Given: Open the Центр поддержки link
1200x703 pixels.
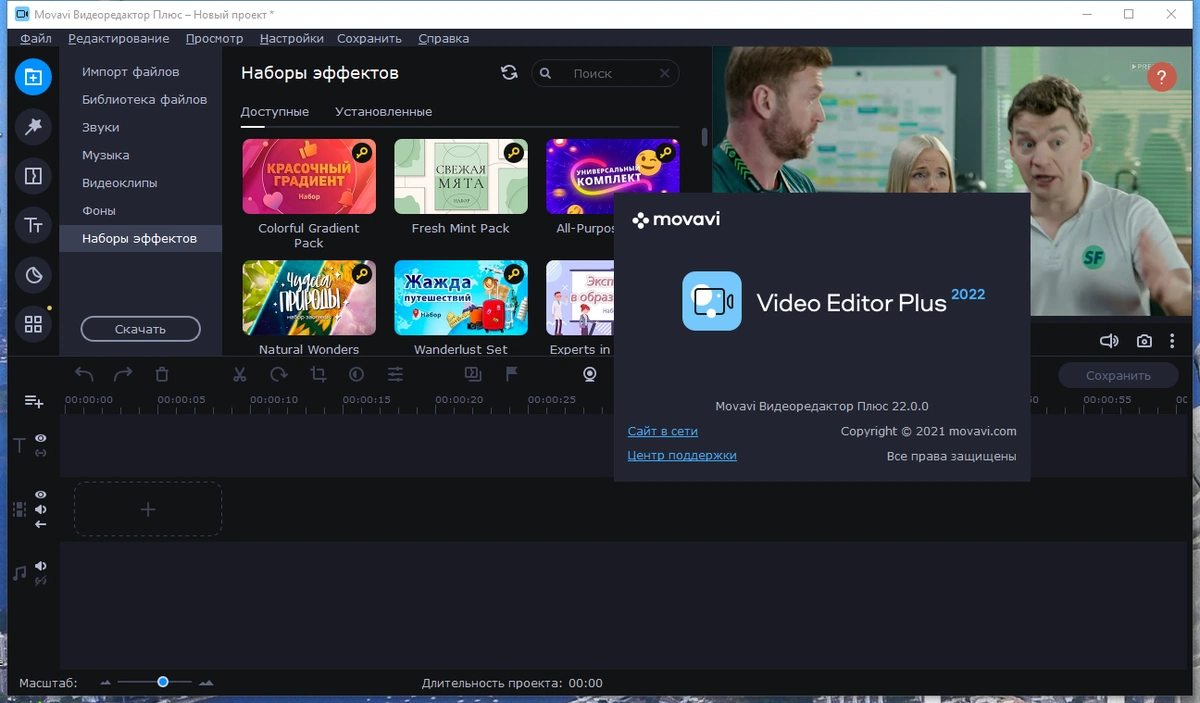Looking at the screenshot, I should coord(682,455).
